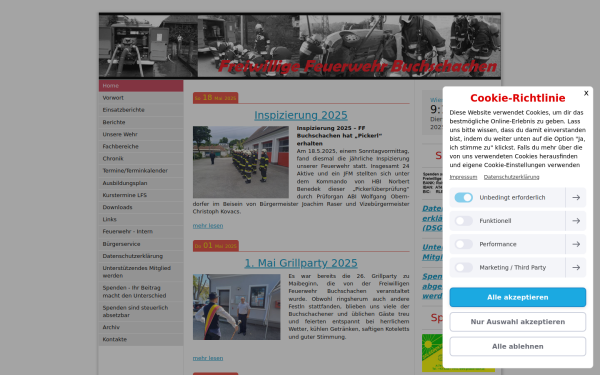Open Unsere Wehr menu item
The width and height of the screenshot is (600, 375).
click(141, 134)
